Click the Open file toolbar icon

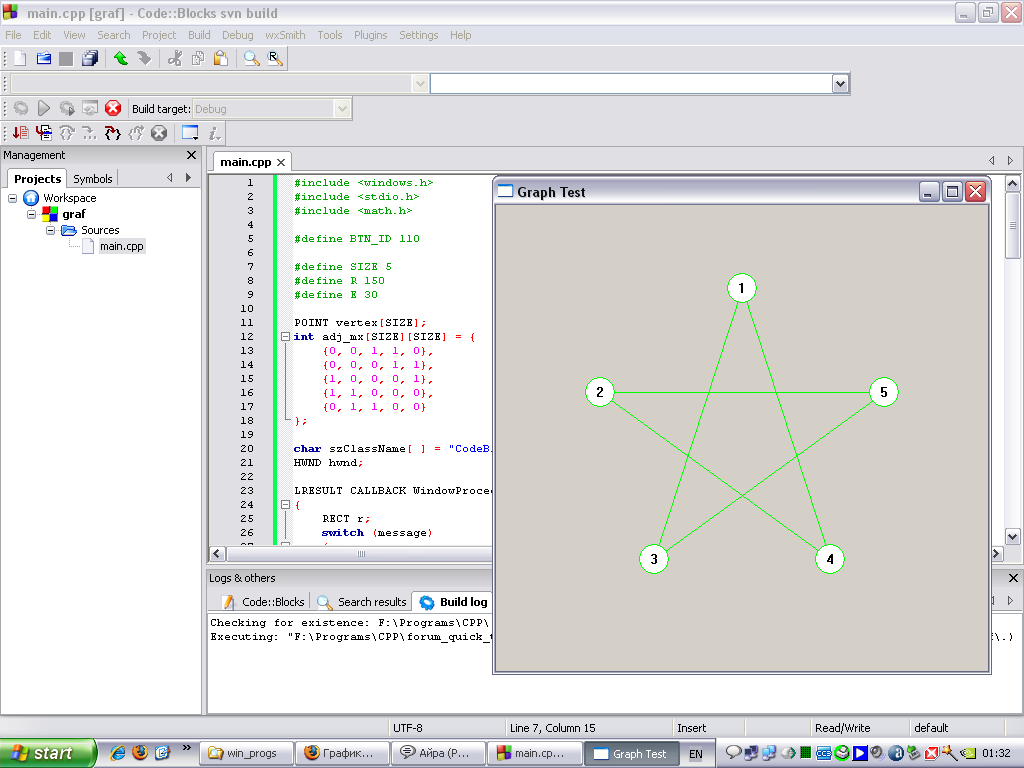click(43, 59)
